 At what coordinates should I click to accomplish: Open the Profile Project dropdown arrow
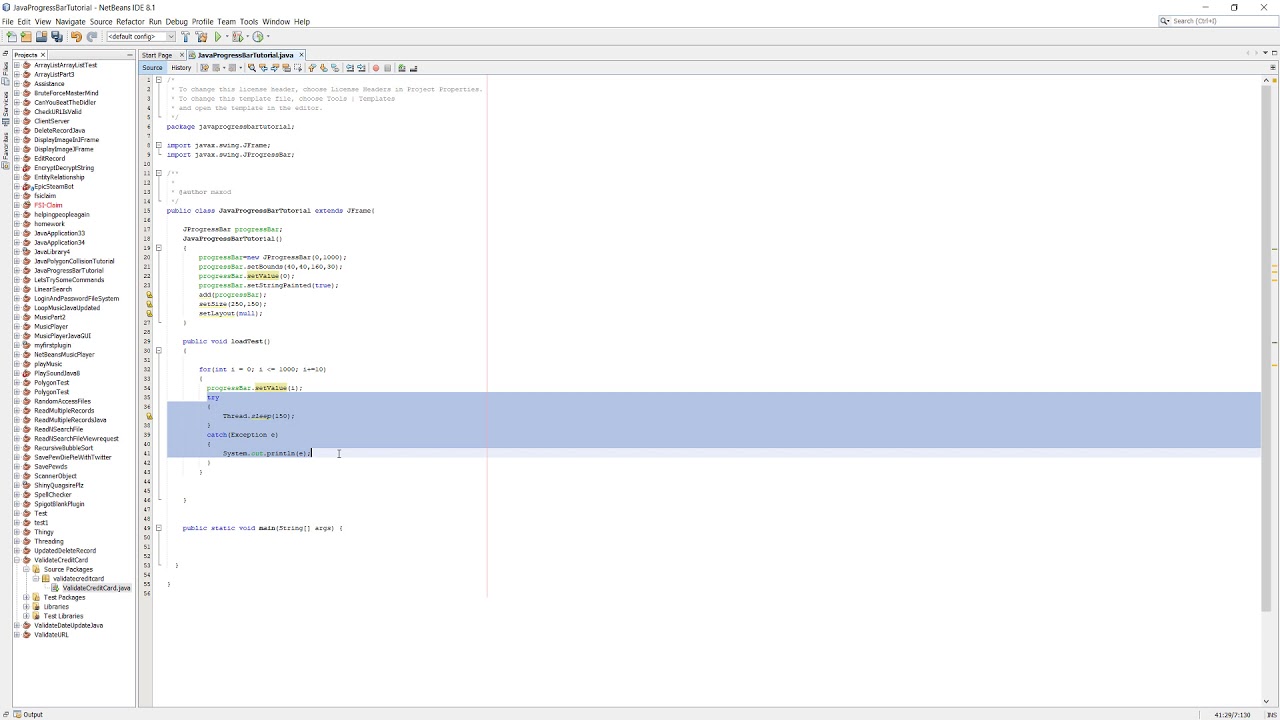(x=267, y=37)
